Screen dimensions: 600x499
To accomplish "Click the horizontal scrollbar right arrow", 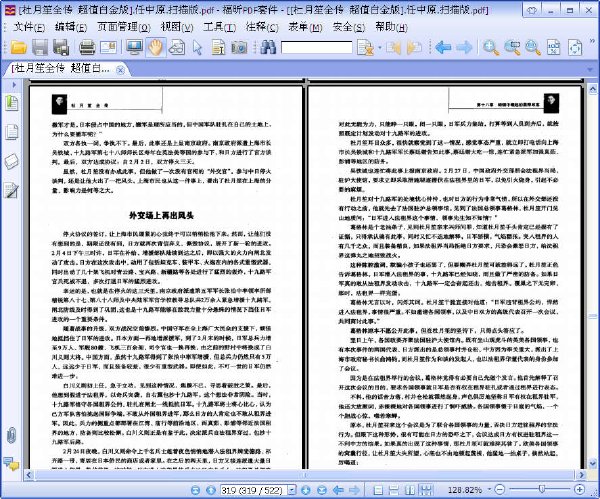I will click(582, 475).
